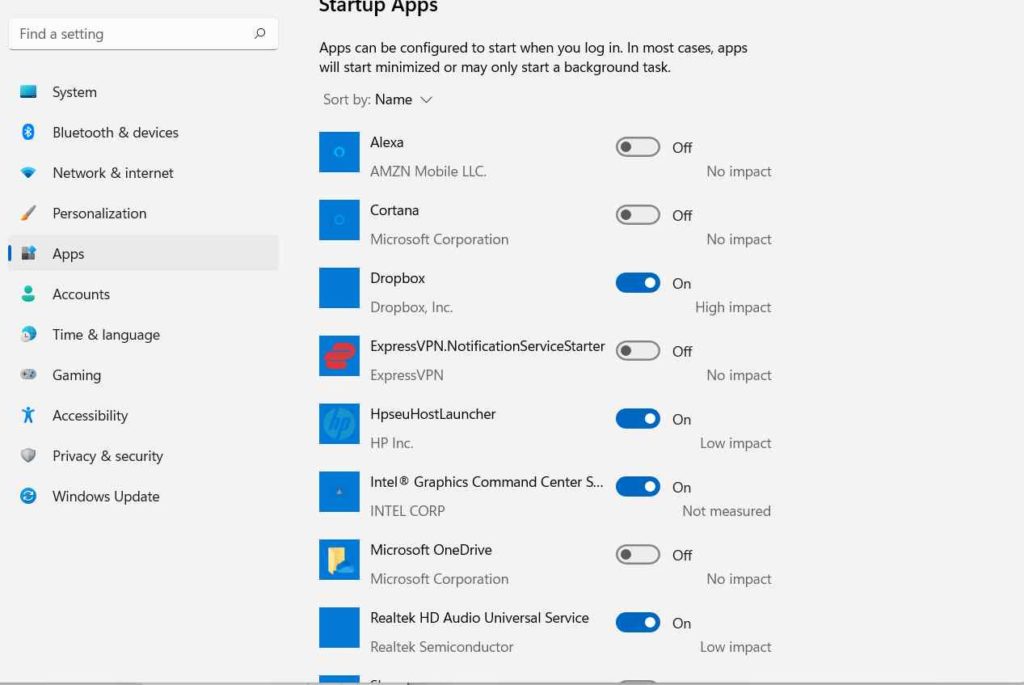Viewport: 1024px width, 685px height.
Task: Open the Sort by Name dropdown
Action: [377, 99]
